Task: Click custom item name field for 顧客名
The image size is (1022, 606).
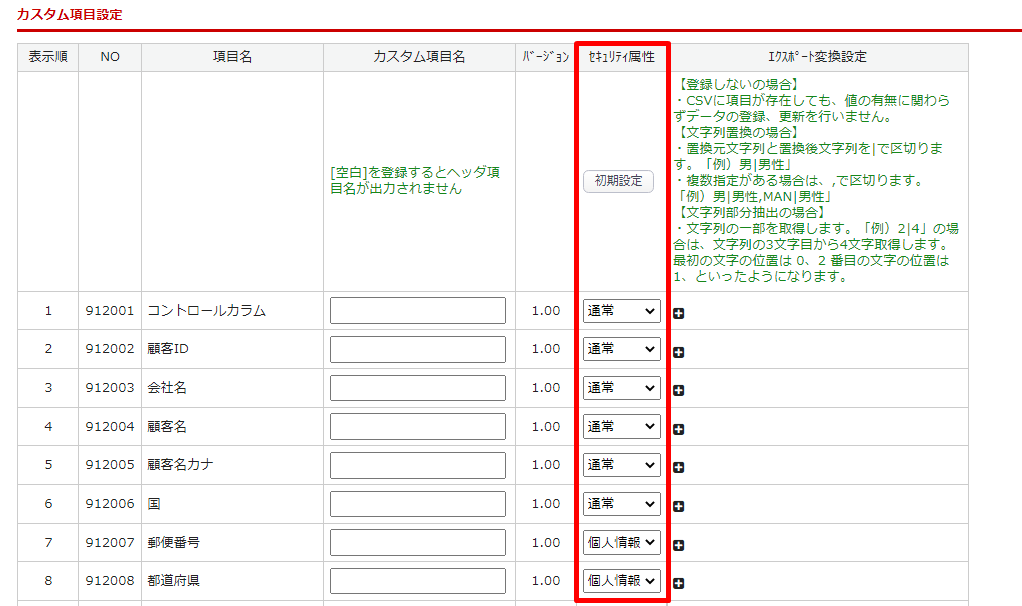Action: point(418,426)
